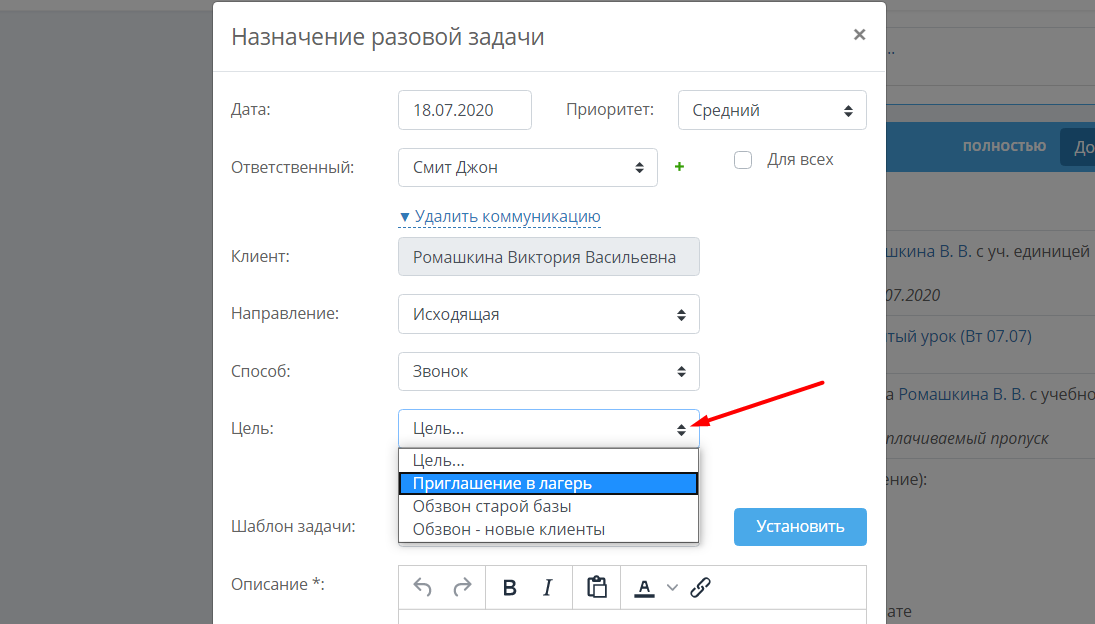Add another responsible with green plus
1095x624 pixels.
pyautogui.click(x=679, y=167)
